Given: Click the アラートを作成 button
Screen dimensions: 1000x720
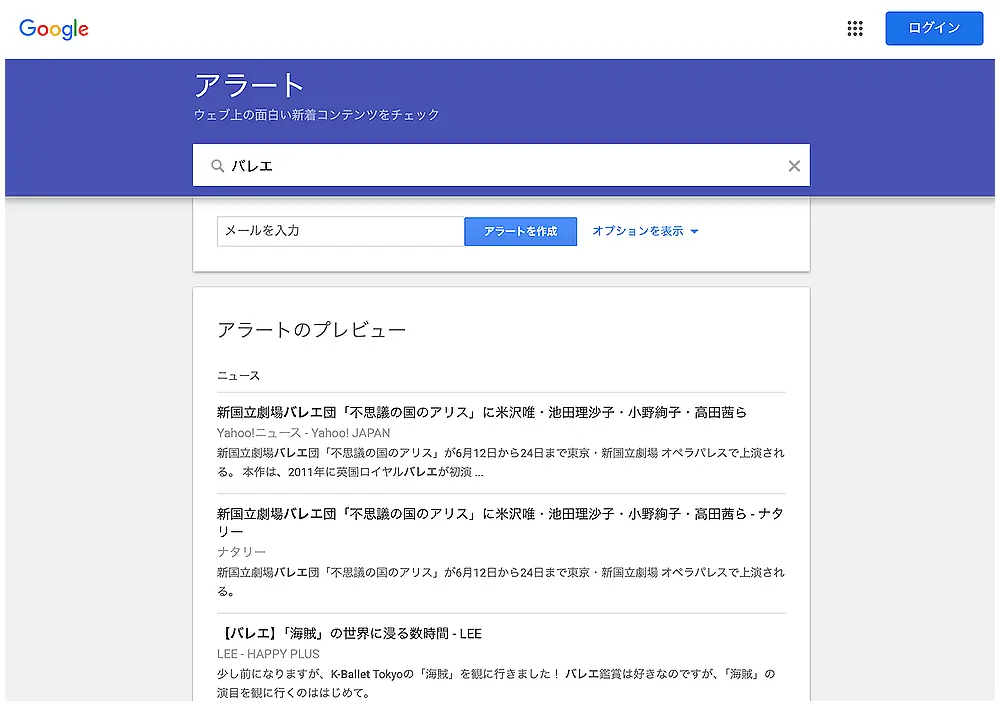Looking at the screenshot, I should pyautogui.click(x=520, y=231).
